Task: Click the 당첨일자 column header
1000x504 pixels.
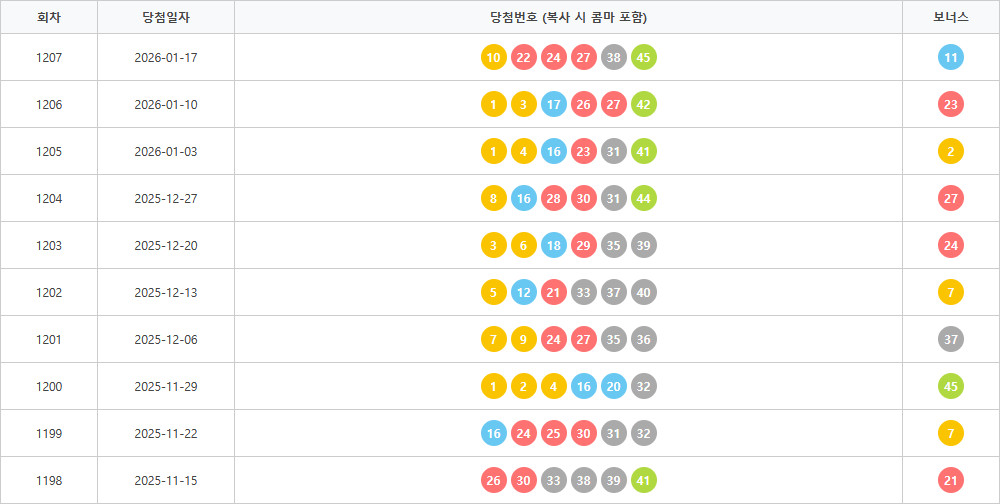Action: pyautogui.click(x=166, y=17)
